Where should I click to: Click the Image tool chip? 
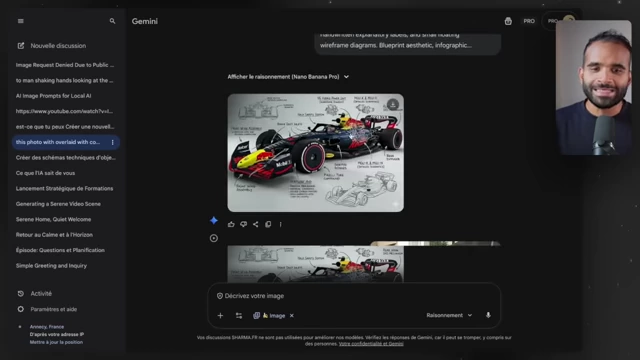tap(269, 316)
